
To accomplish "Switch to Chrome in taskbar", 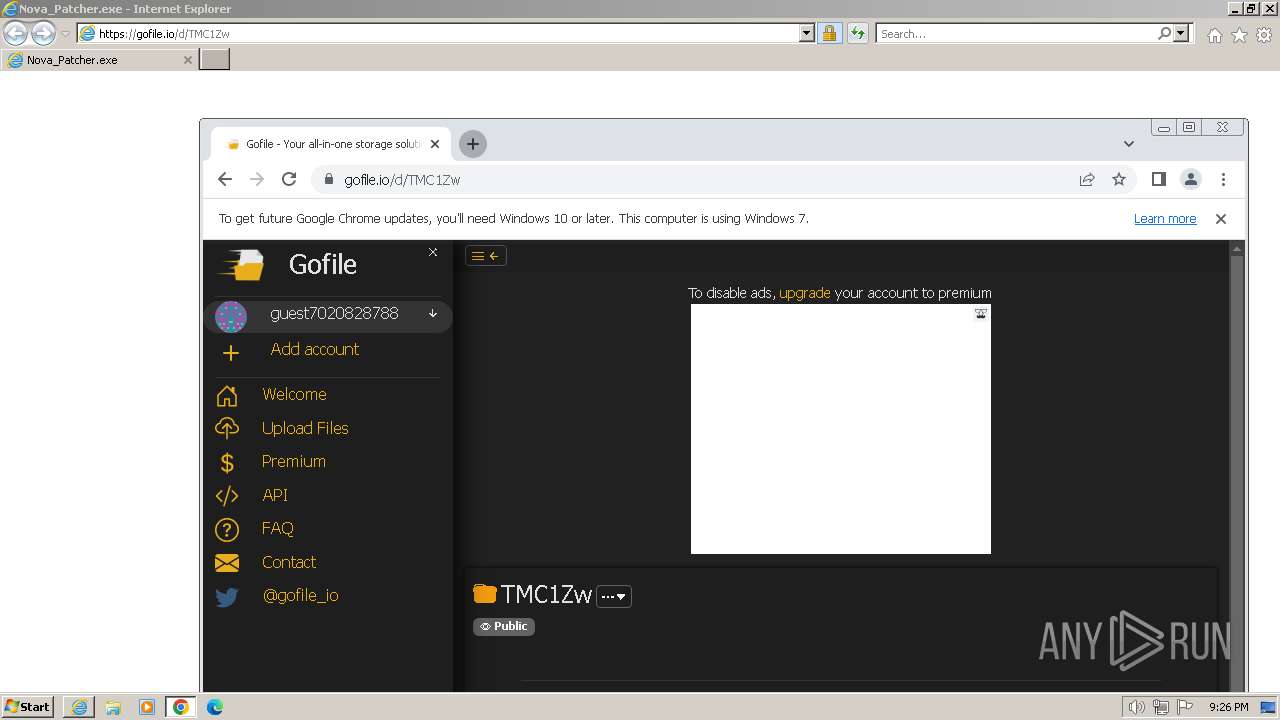I will click(x=181, y=707).
